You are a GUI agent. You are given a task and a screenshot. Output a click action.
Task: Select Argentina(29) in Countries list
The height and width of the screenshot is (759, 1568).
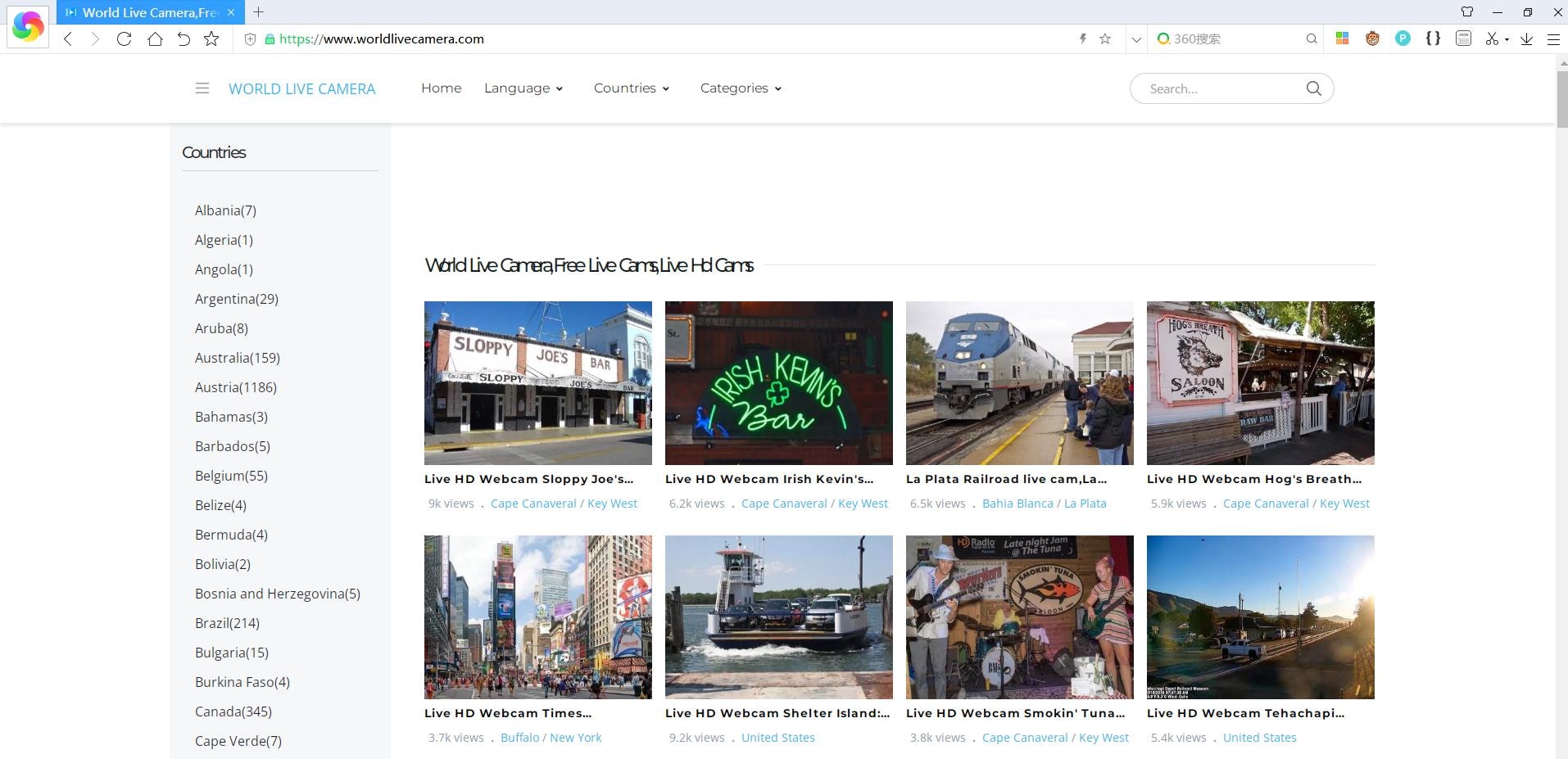tap(237, 299)
